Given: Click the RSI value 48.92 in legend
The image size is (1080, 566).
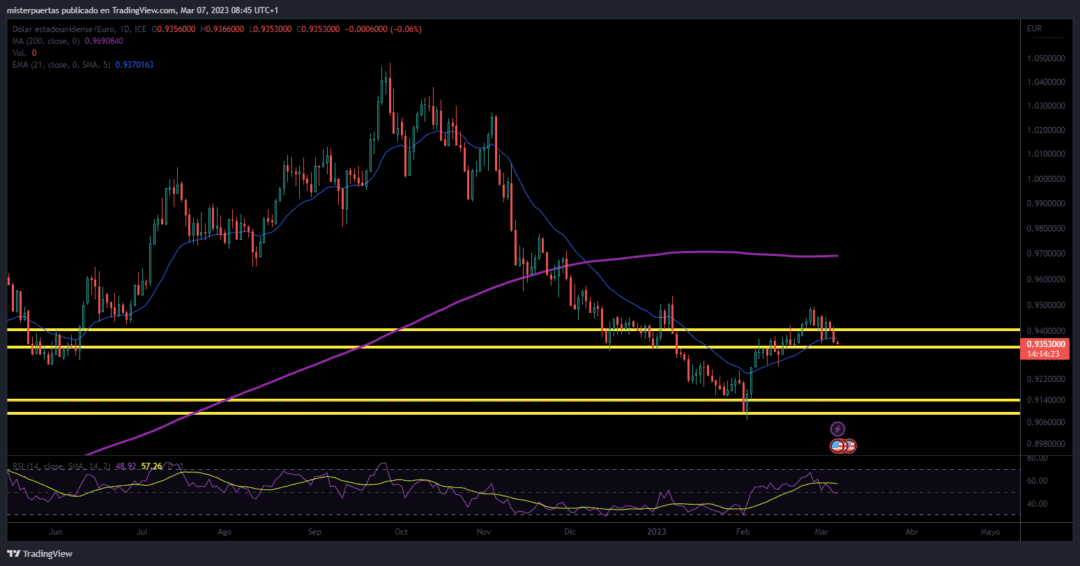Looking at the screenshot, I should click(x=125, y=466).
